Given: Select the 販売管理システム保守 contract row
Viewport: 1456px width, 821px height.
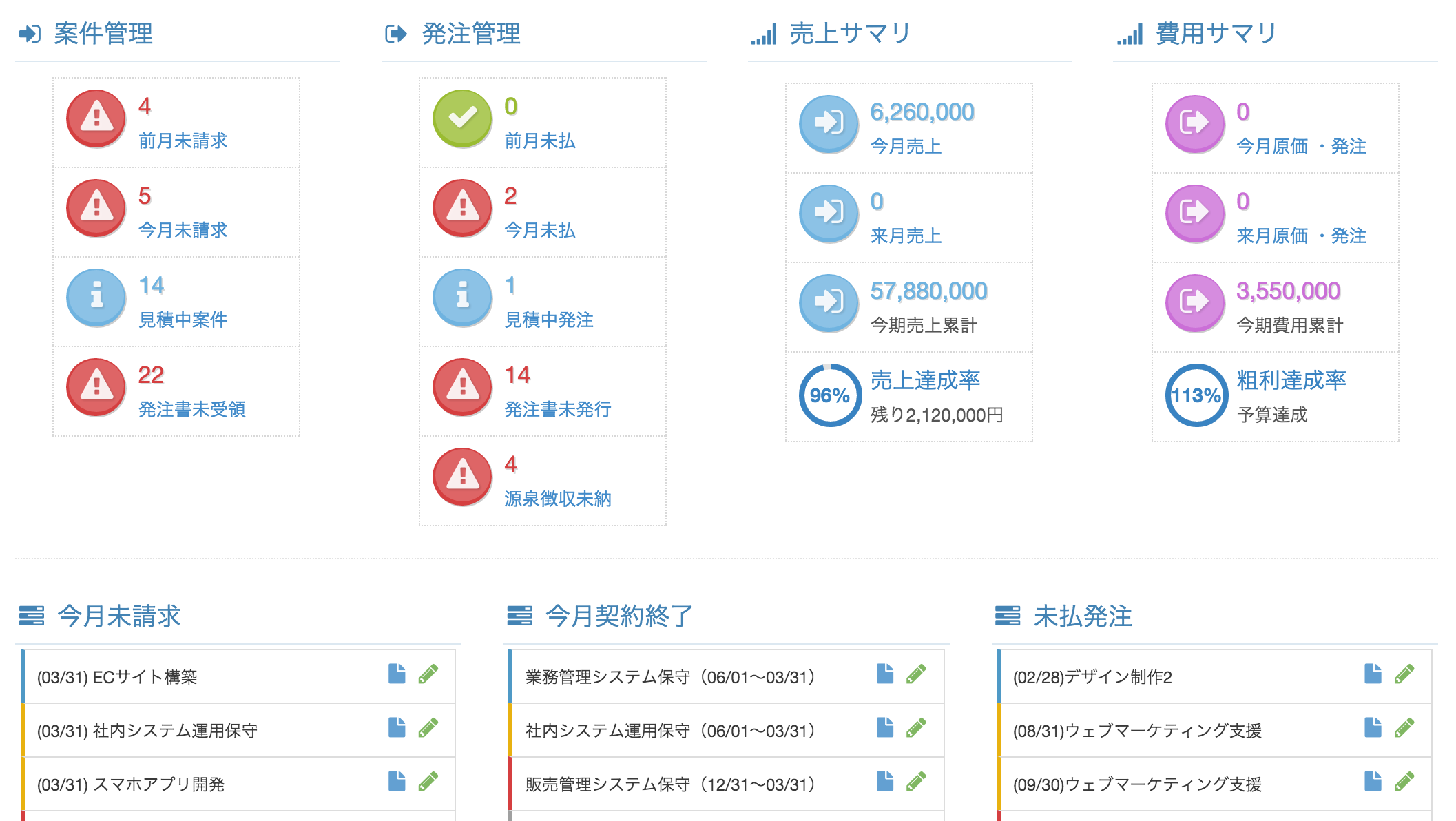Looking at the screenshot, I should click(x=669, y=784).
